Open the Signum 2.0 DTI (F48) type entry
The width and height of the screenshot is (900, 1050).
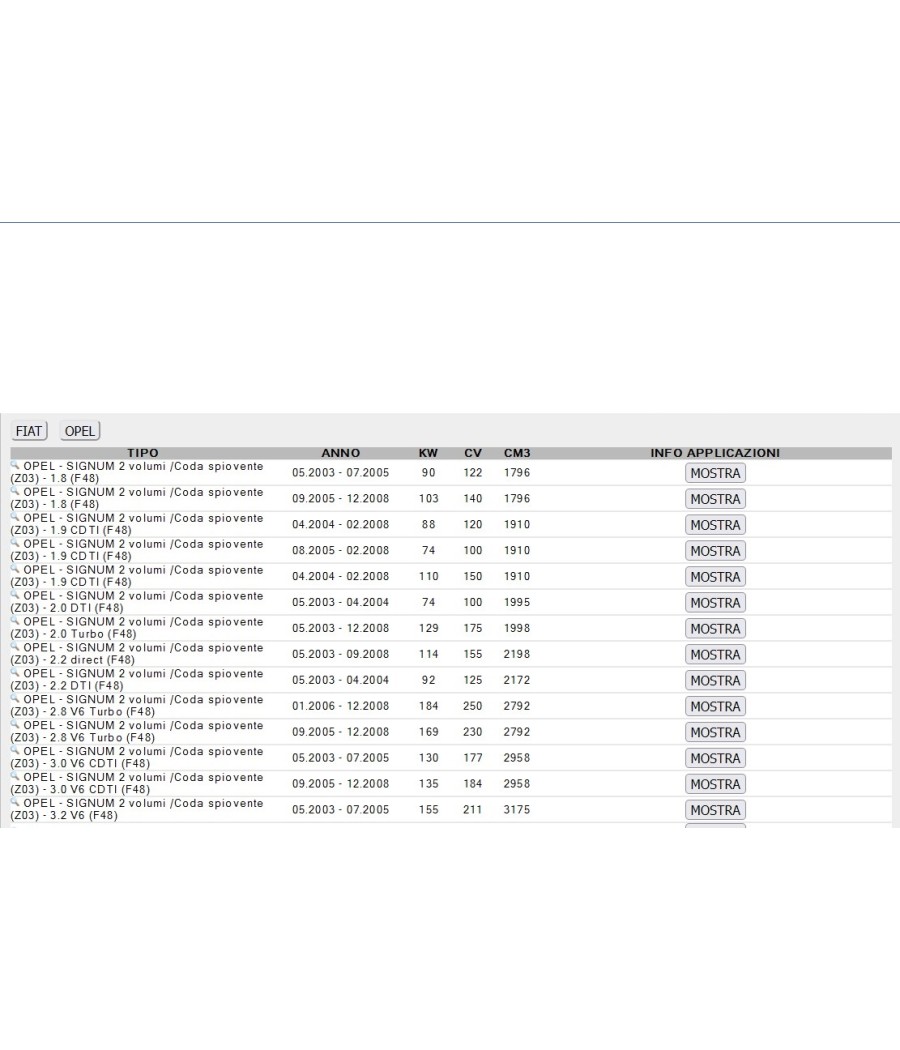tap(137, 601)
